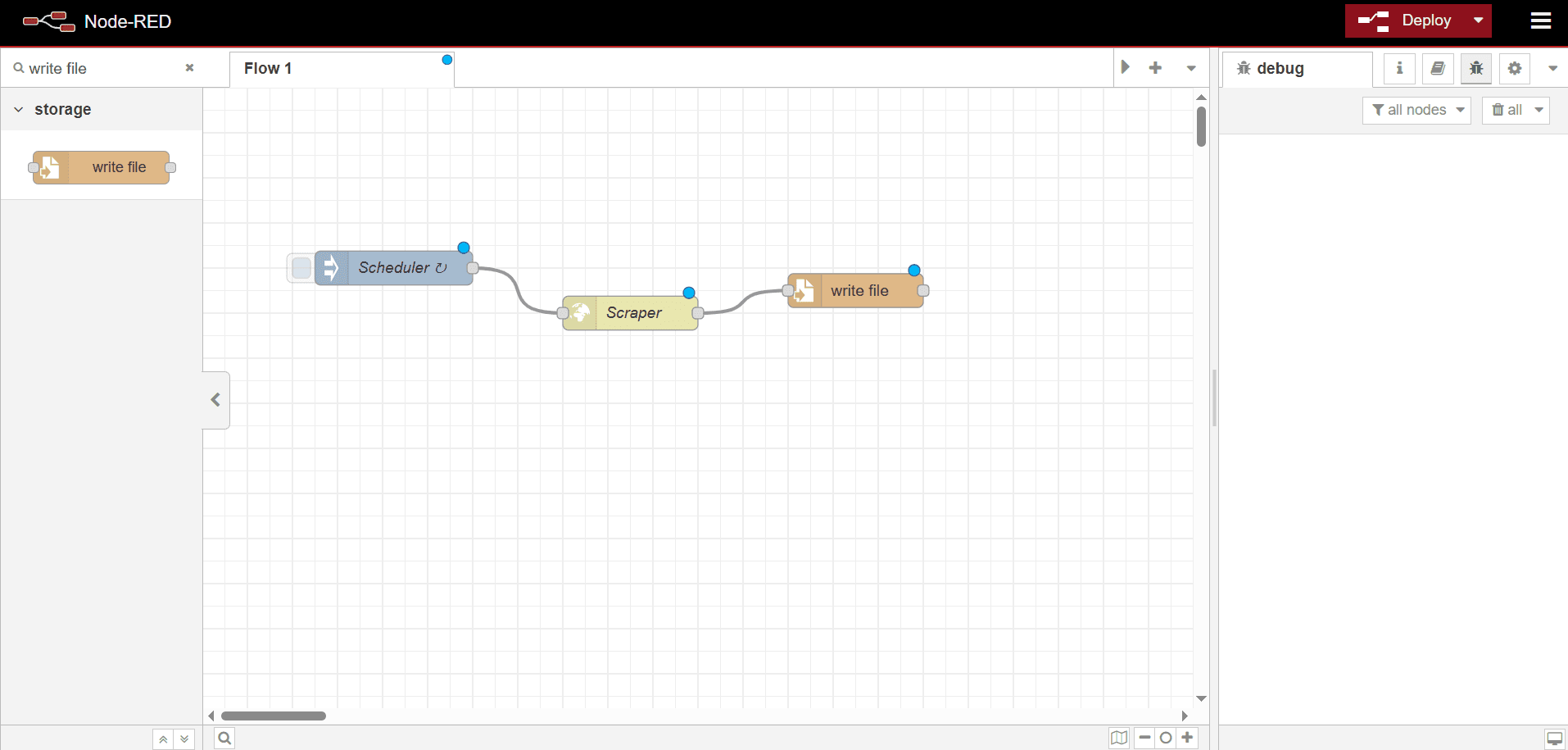Show the debug messages bug icon
The width and height of the screenshot is (1568, 750).
[1476, 68]
